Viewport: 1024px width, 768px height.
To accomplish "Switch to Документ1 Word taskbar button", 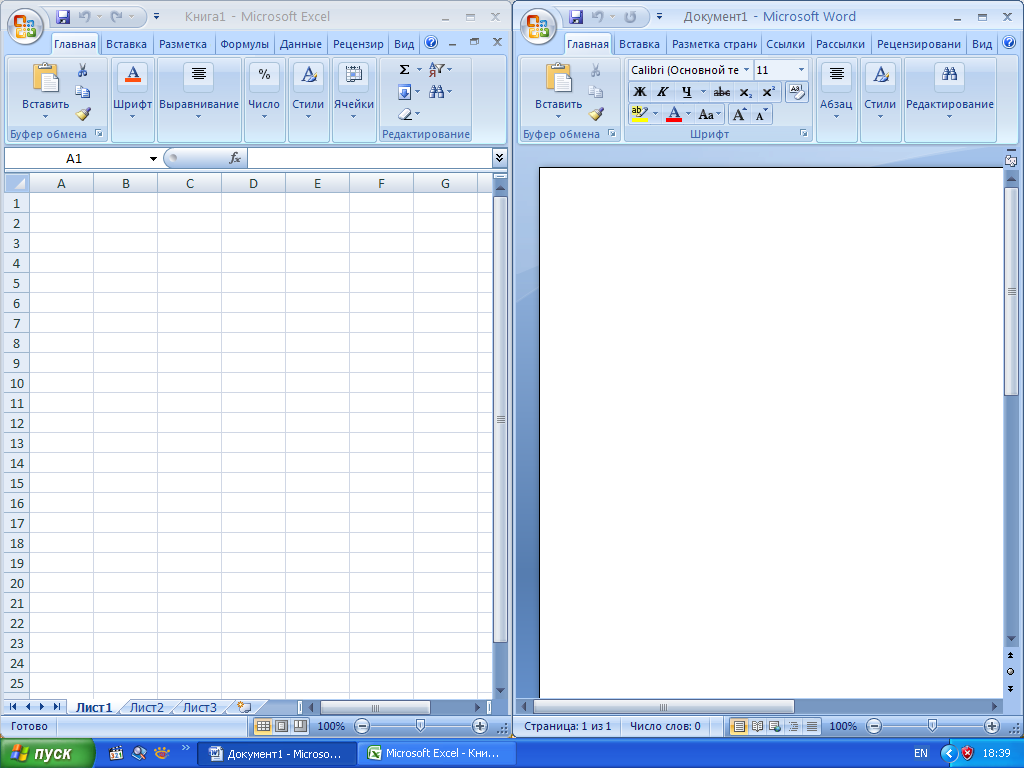I will (x=277, y=754).
